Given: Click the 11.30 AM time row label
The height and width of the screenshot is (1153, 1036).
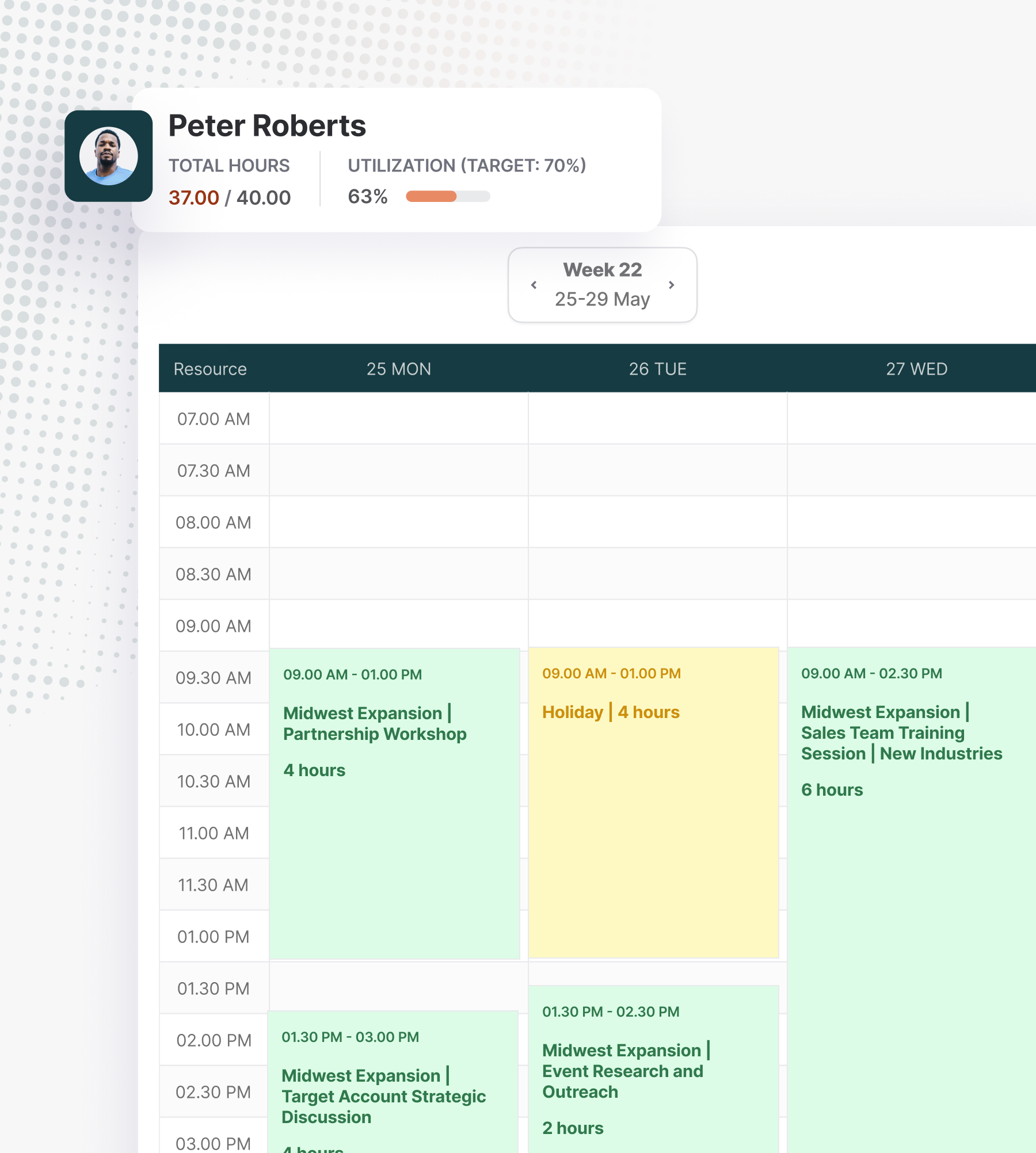Looking at the screenshot, I should [214, 885].
